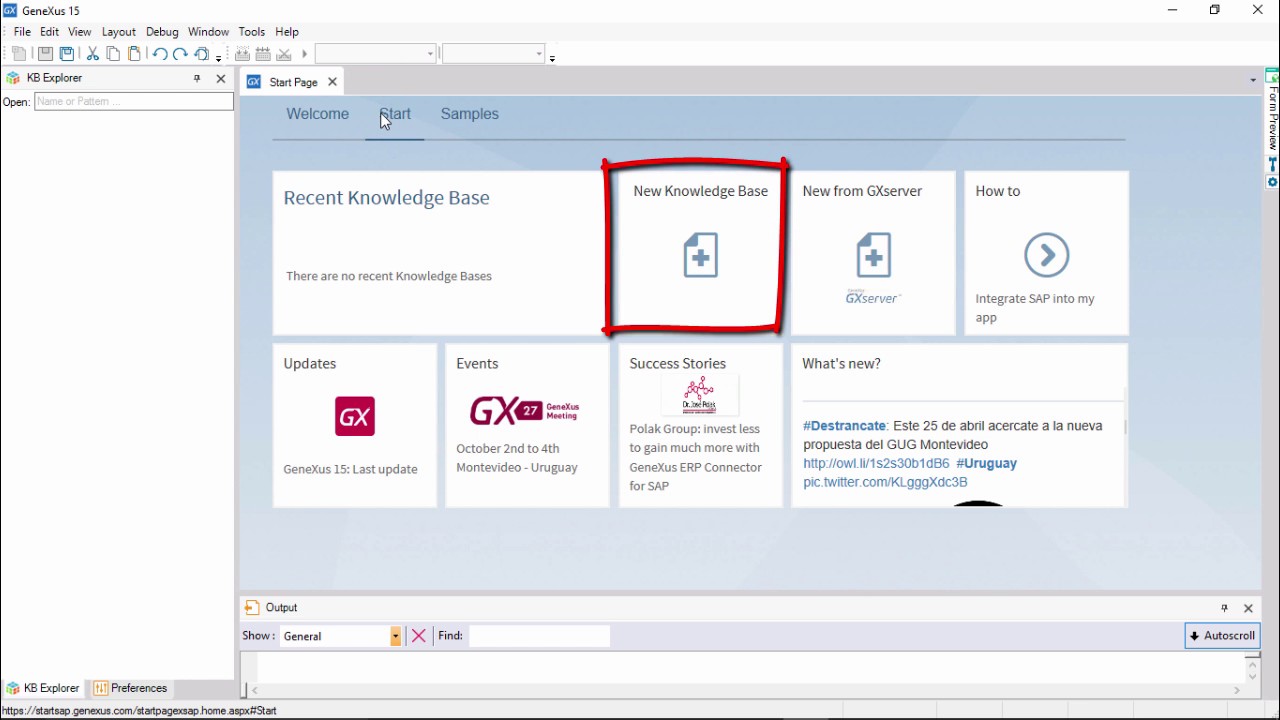Open the File menu
The image size is (1280, 720).
[22, 32]
